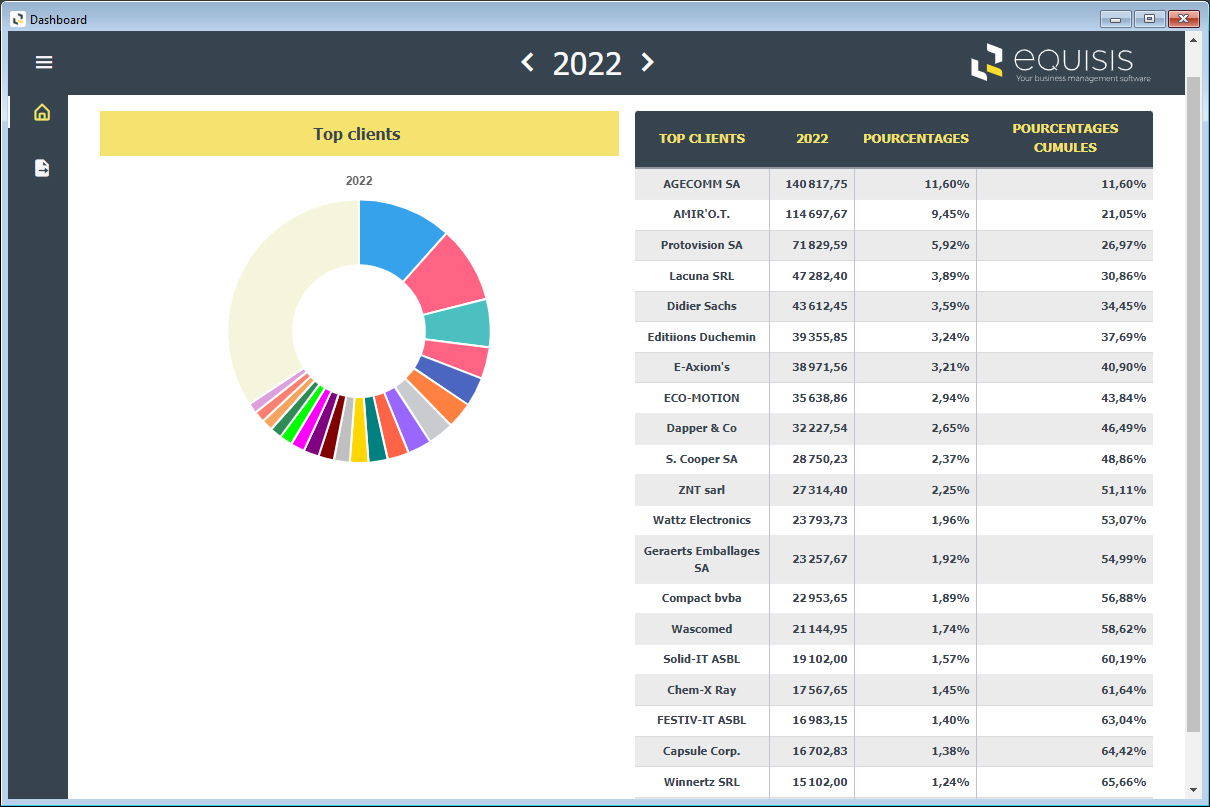Select Editiions Duchemin client cell
Screen dimensions: 1210x807
pos(702,338)
